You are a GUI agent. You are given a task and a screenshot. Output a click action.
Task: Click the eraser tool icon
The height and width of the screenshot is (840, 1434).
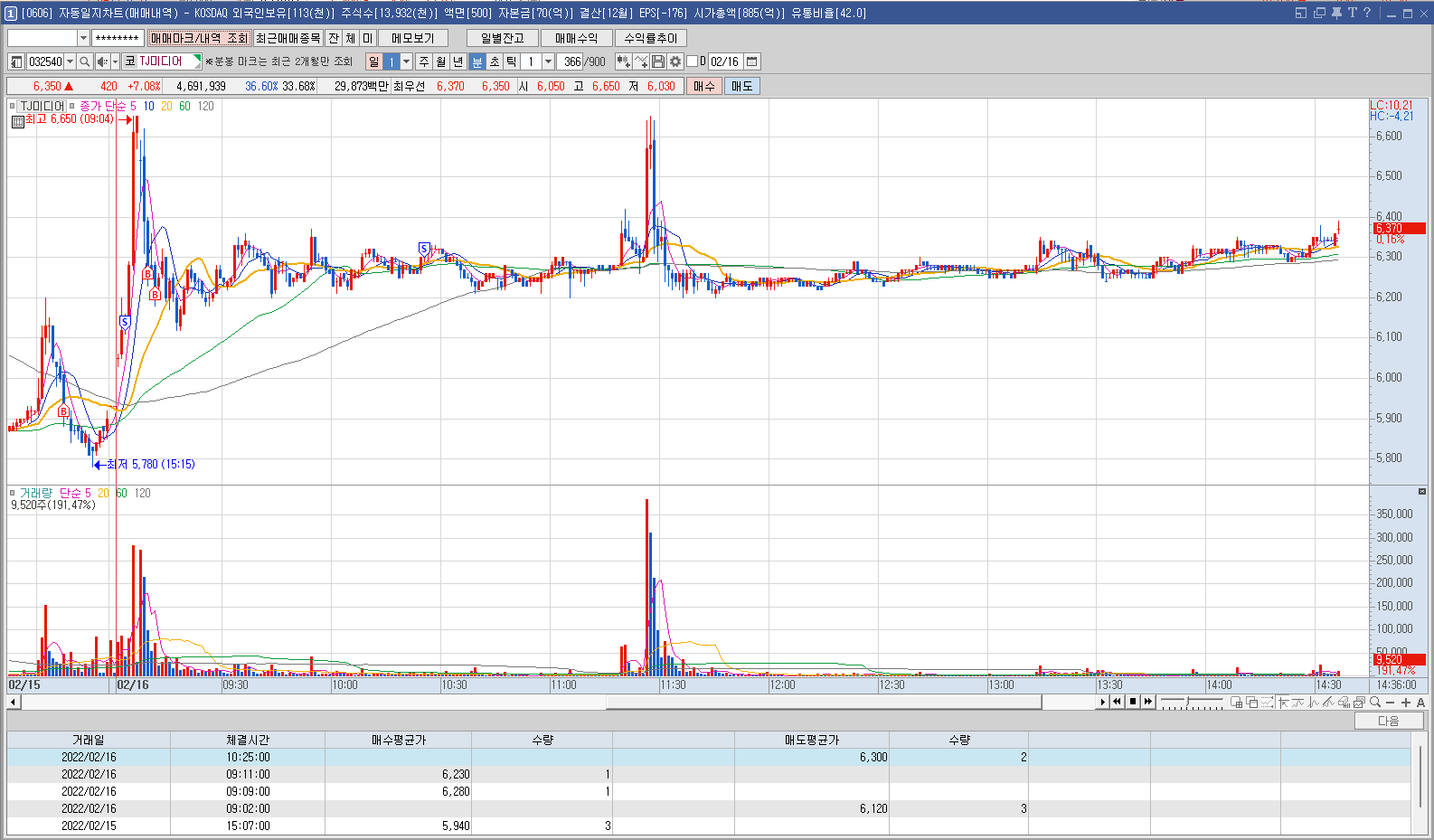[1344, 702]
